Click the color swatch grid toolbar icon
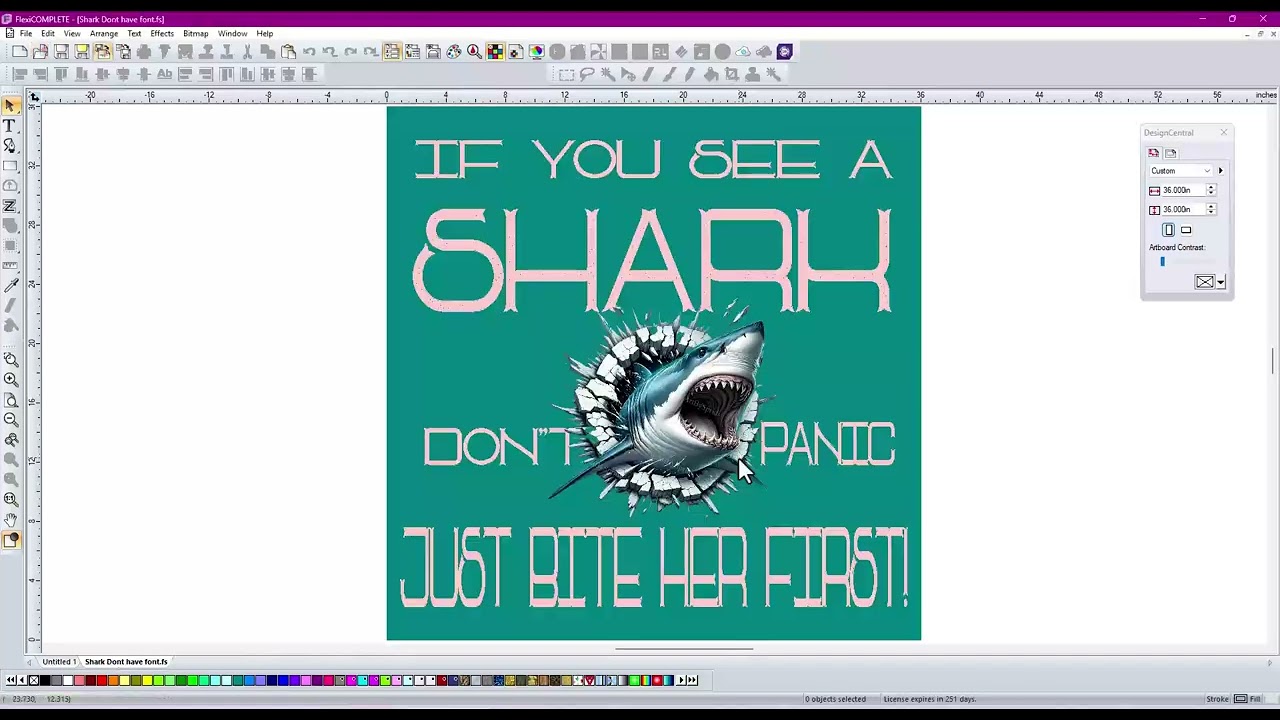 (495, 52)
